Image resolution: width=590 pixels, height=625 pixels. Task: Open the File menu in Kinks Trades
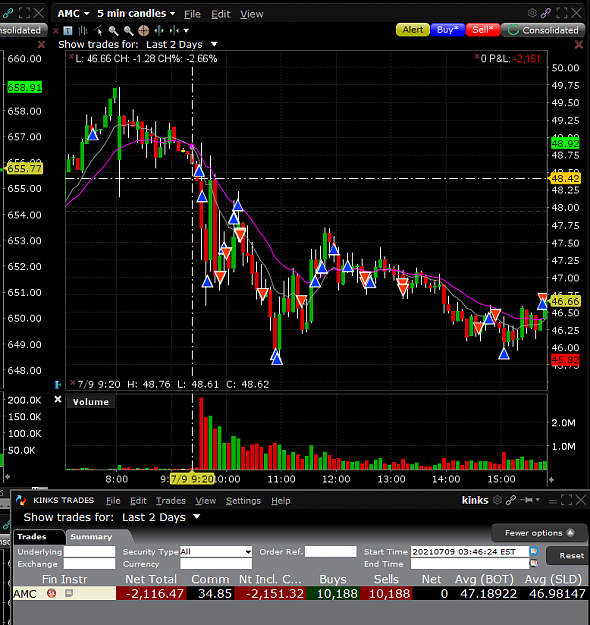coord(113,501)
